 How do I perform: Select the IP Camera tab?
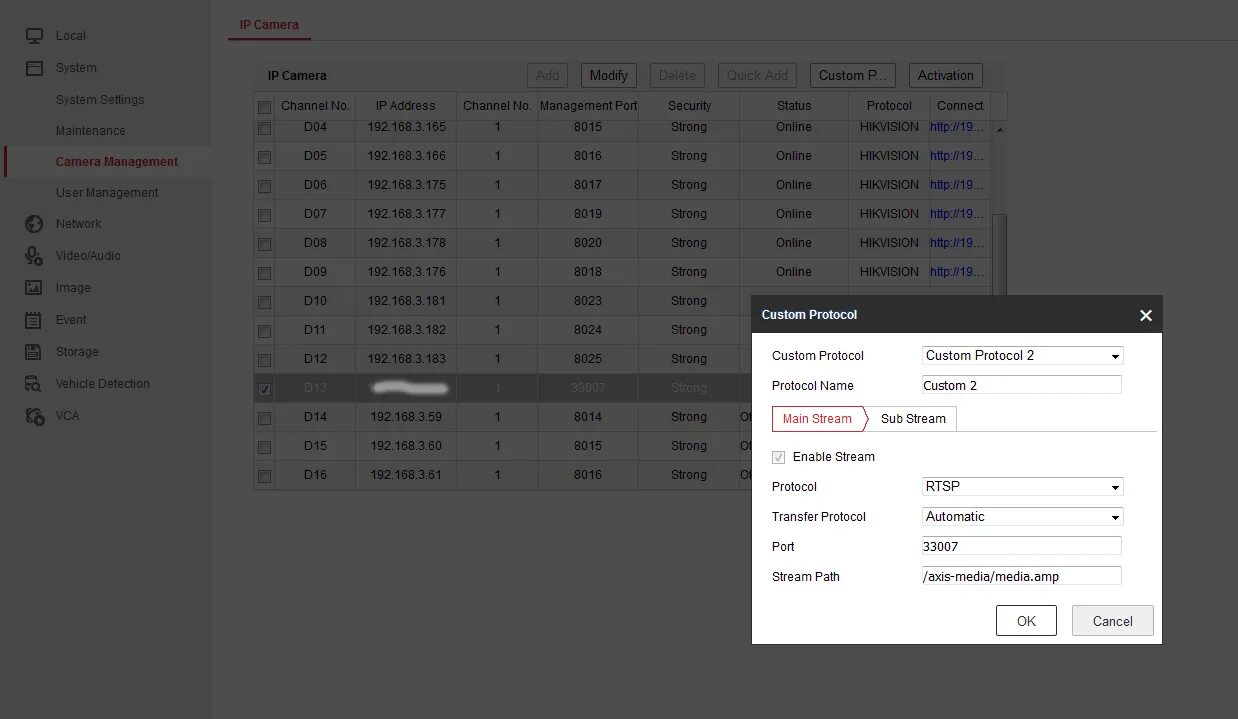pos(269,24)
